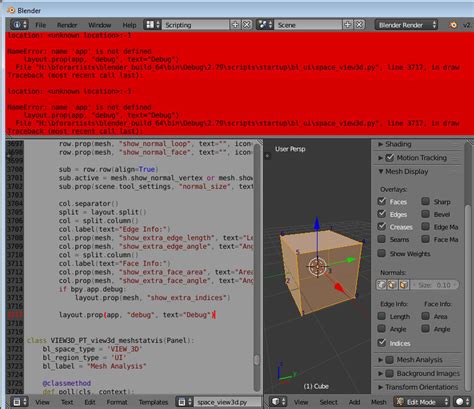Enable the Seams overlay
Viewport: 474px width, 409px height.
382,239
